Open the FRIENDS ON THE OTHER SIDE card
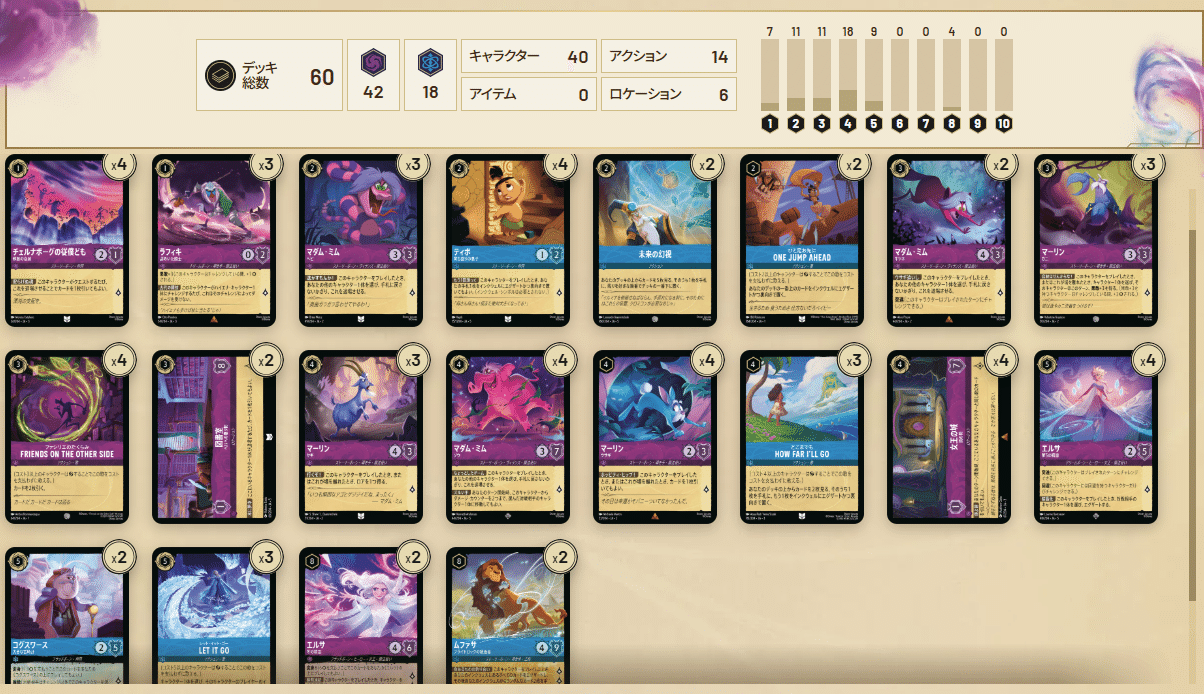The height and width of the screenshot is (694, 1204). [x=67, y=437]
